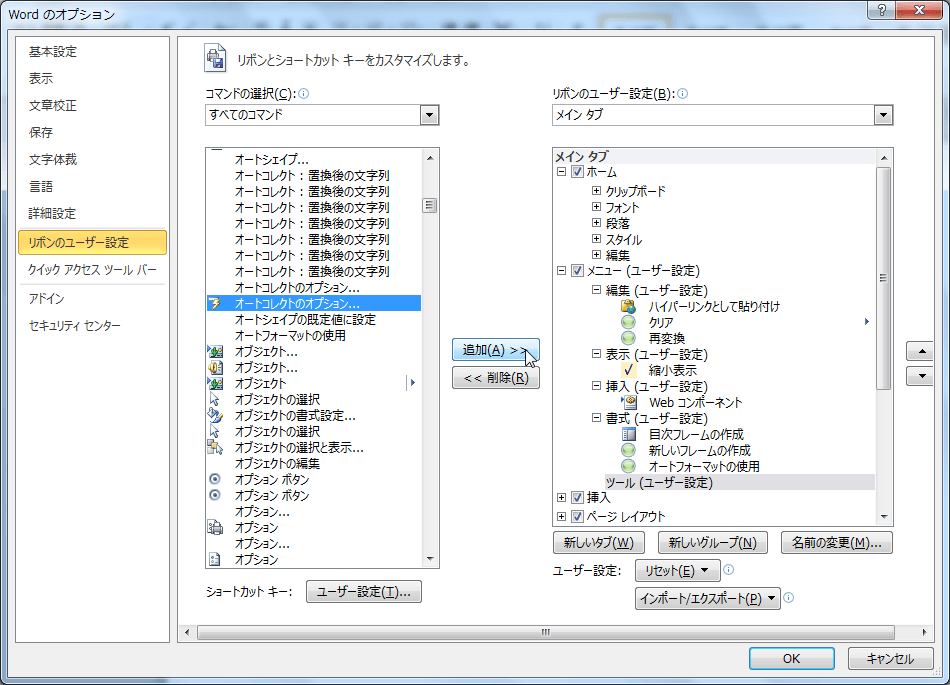Click the icon beside オブジェクトの書式設定...

click(x=215, y=415)
